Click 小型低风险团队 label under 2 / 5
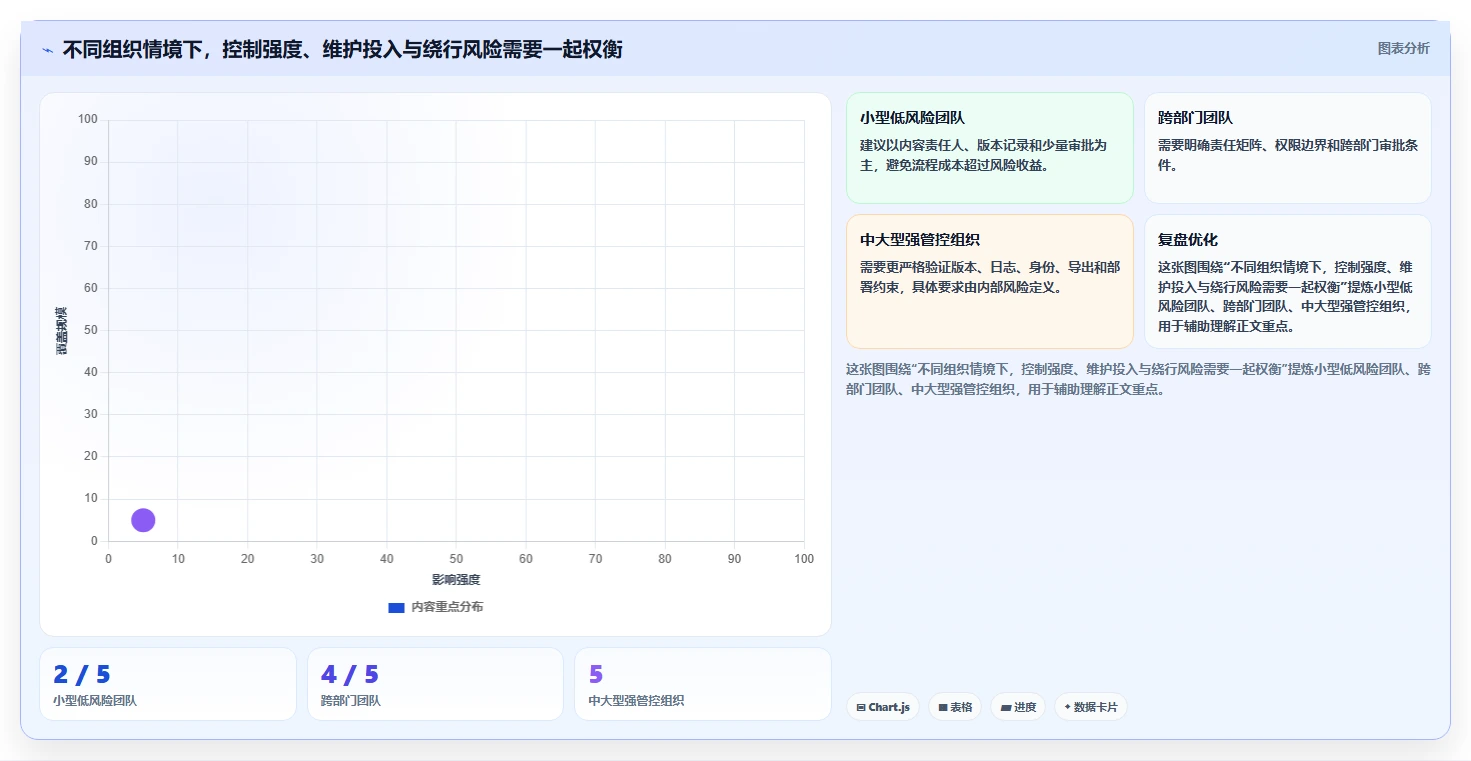 pyautogui.click(x=95, y=701)
